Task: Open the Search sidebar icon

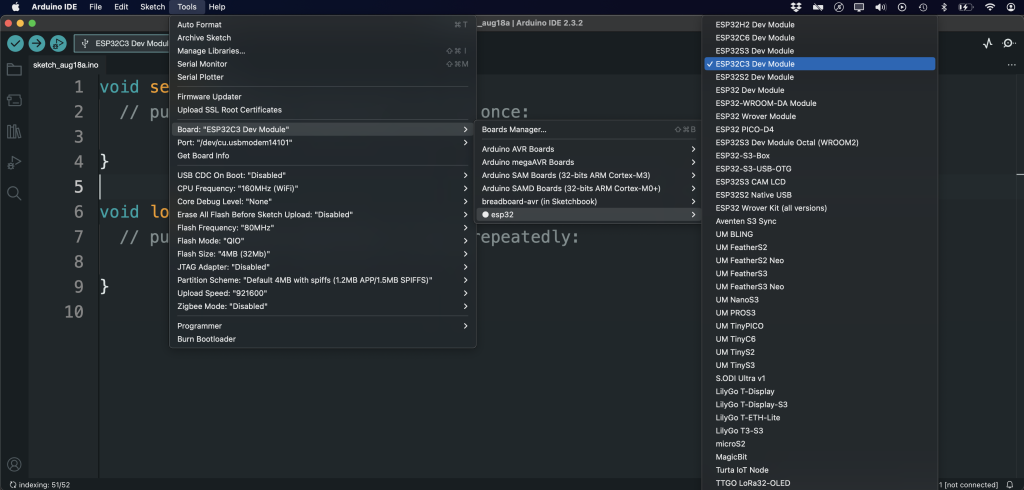Action: tap(14, 193)
